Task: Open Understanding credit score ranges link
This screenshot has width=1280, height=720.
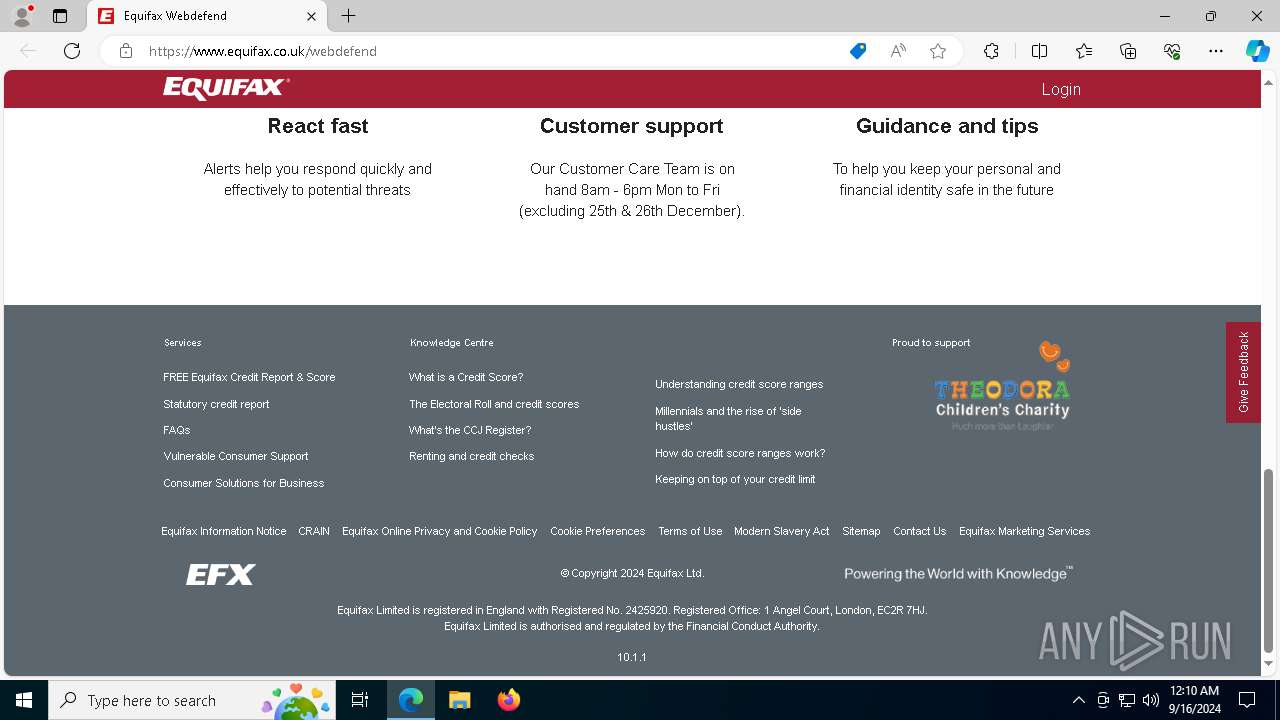Action: [x=739, y=384]
